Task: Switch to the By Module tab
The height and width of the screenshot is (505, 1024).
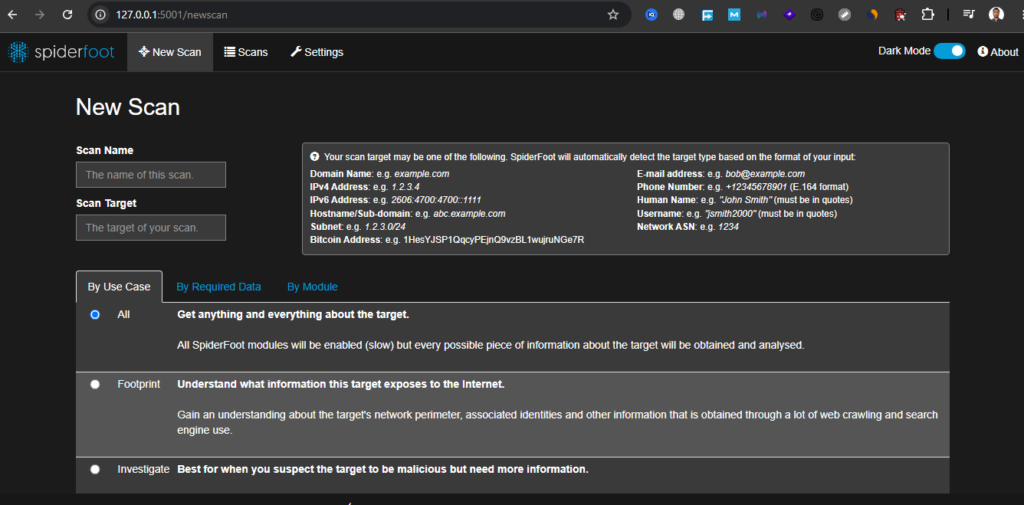Action: tap(312, 287)
